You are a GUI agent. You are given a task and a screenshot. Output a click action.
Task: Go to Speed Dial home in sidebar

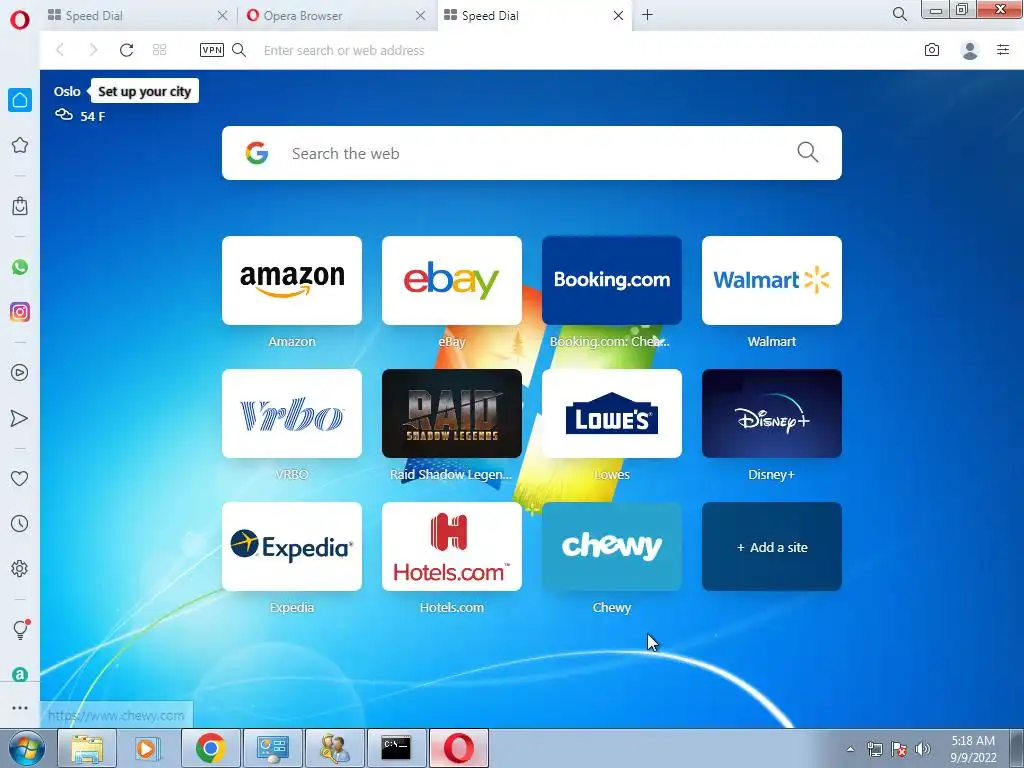[x=20, y=100]
